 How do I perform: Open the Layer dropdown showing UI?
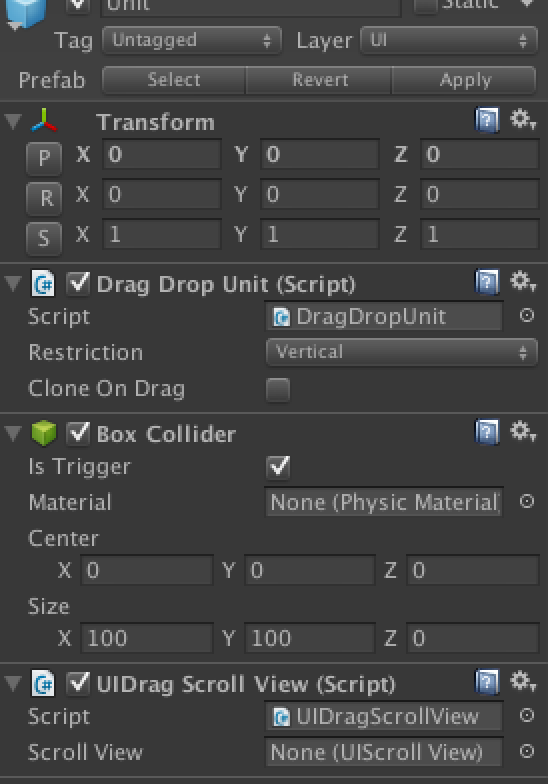pyautogui.click(x=449, y=40)
